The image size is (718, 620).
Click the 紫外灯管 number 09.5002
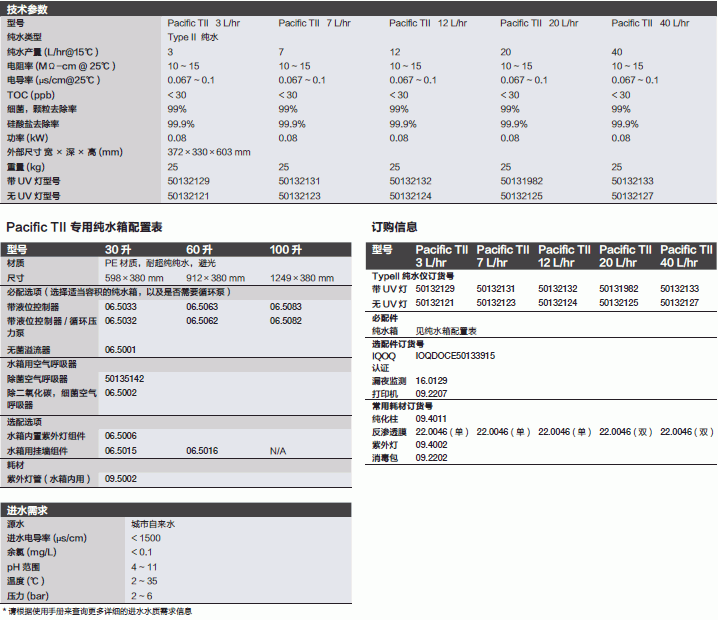(x=121, y=479)
